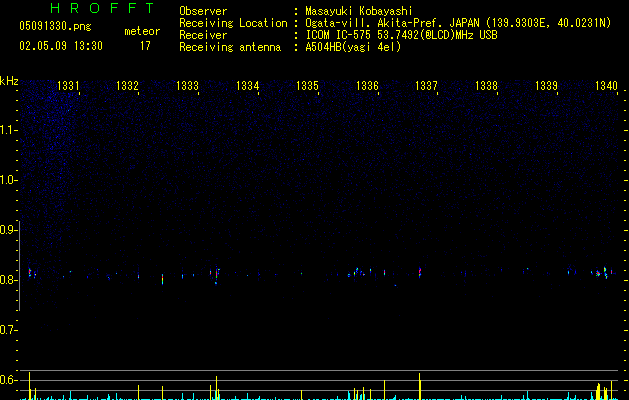
Task: Click the 0.7 kHz frequency label
Action: pos(8,330)
